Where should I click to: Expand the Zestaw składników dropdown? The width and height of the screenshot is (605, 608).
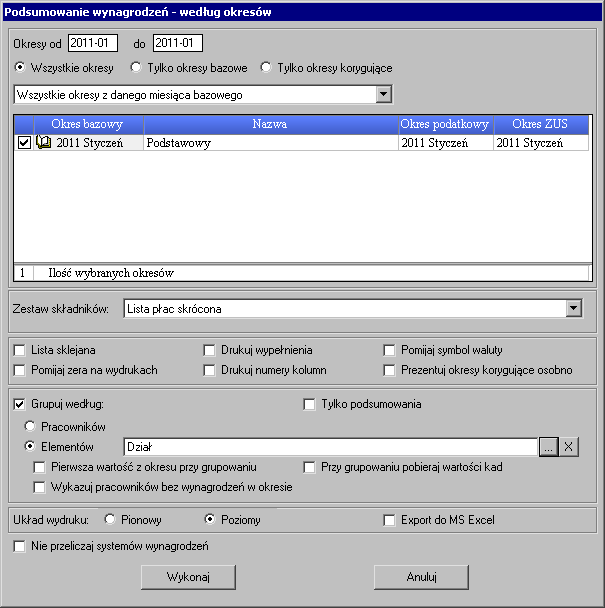tap(574, 309)
